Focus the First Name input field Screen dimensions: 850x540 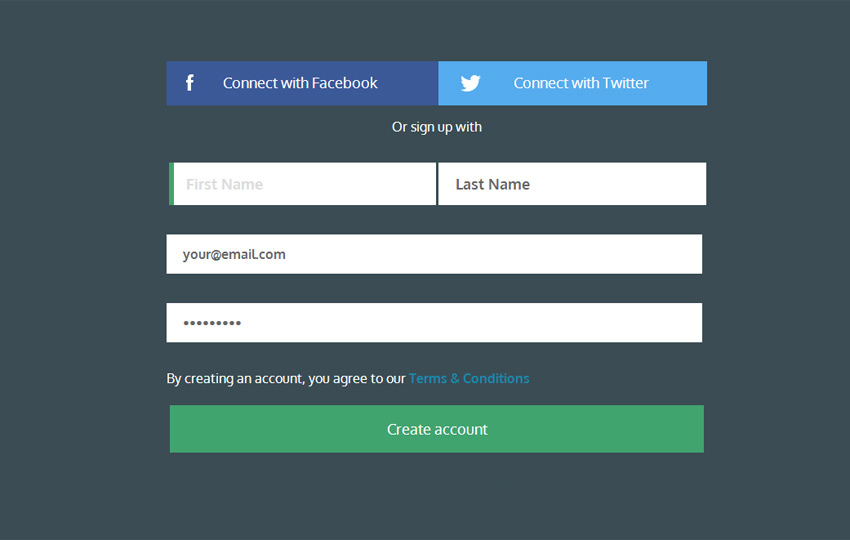pos(304,184)
